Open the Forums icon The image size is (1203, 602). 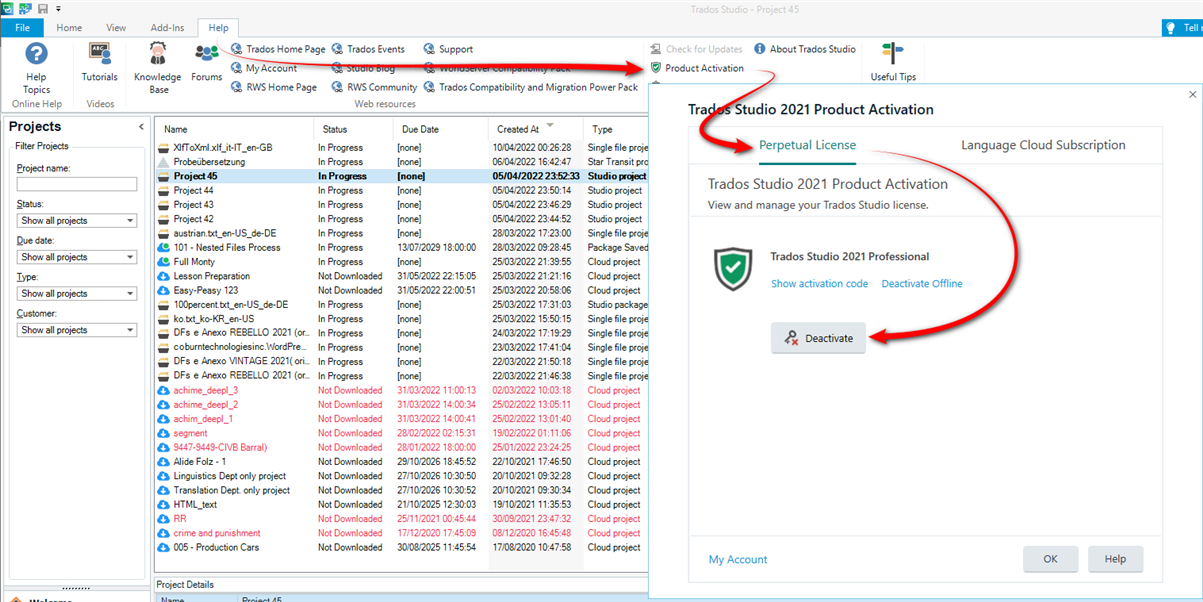[207, 62]
